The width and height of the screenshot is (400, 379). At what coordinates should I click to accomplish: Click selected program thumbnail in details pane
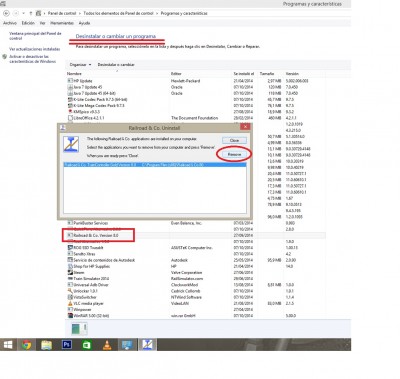coord(79,328)
